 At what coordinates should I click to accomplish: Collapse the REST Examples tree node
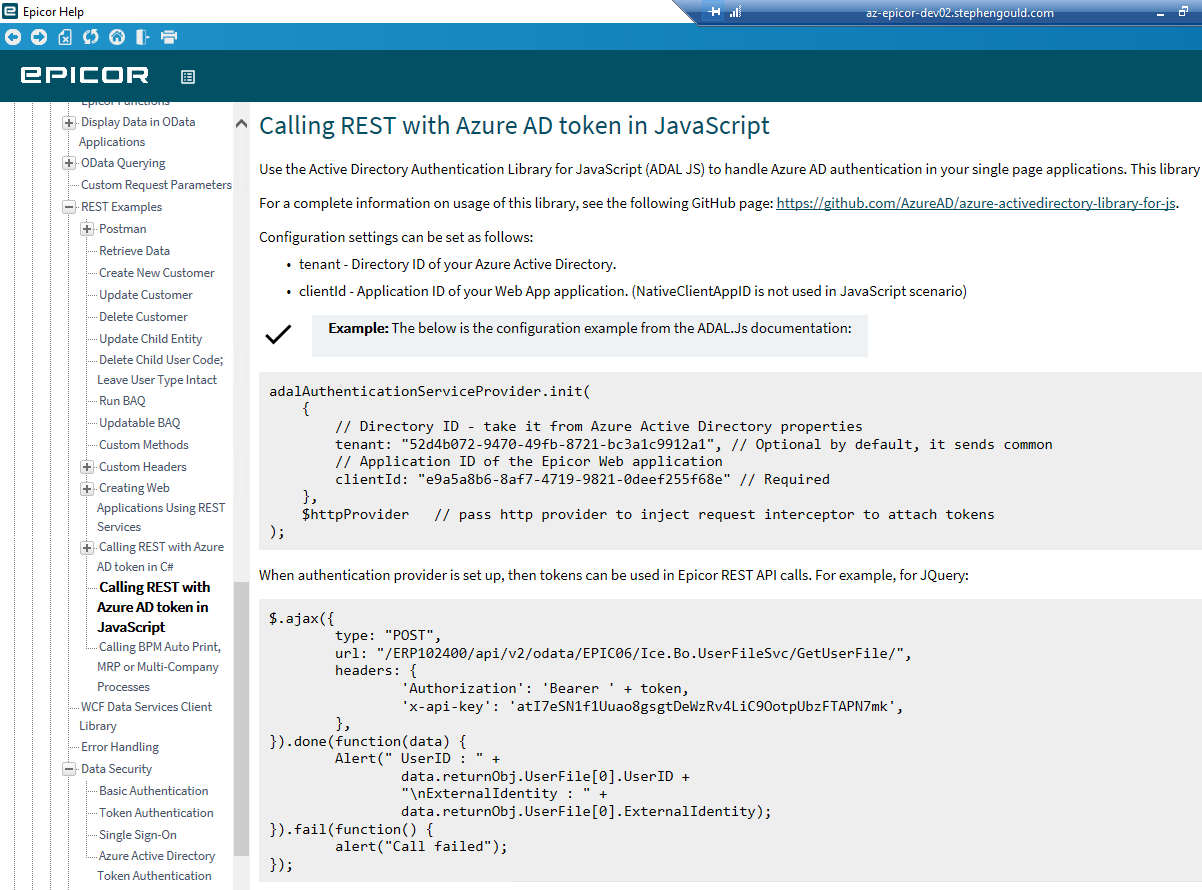(x=69, y=207)
